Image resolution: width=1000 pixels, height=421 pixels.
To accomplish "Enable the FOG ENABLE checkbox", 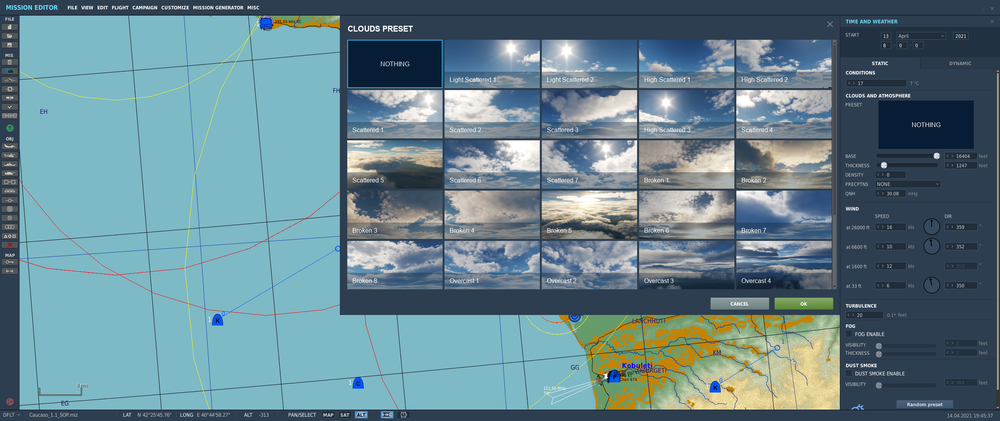I will pyautogui.click(x=849, y=334).
